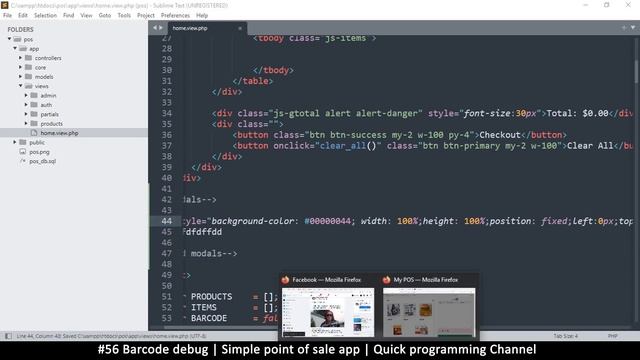Click the products folder icon

34,124
